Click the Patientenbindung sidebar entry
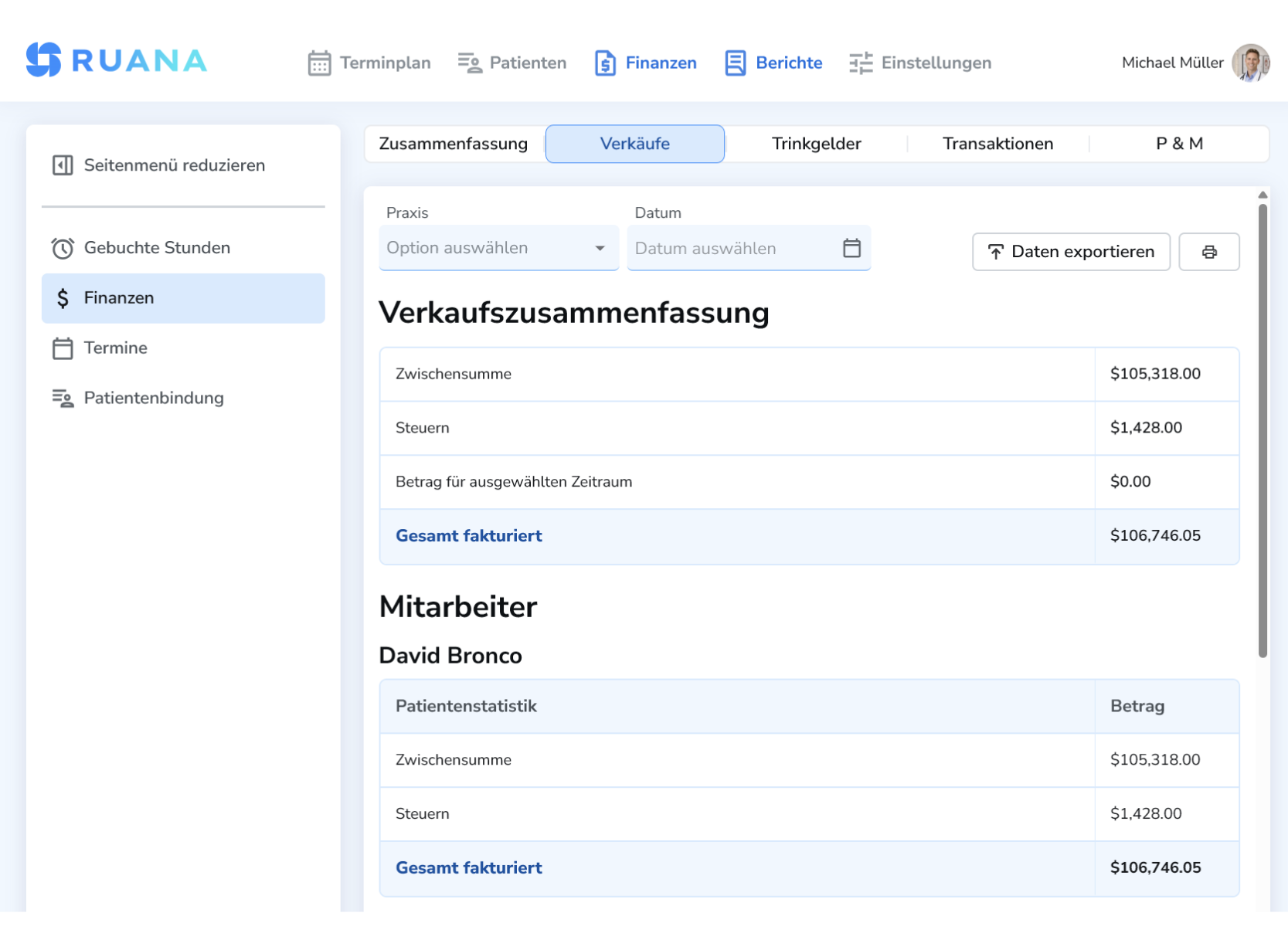 (x=153, y=398)
